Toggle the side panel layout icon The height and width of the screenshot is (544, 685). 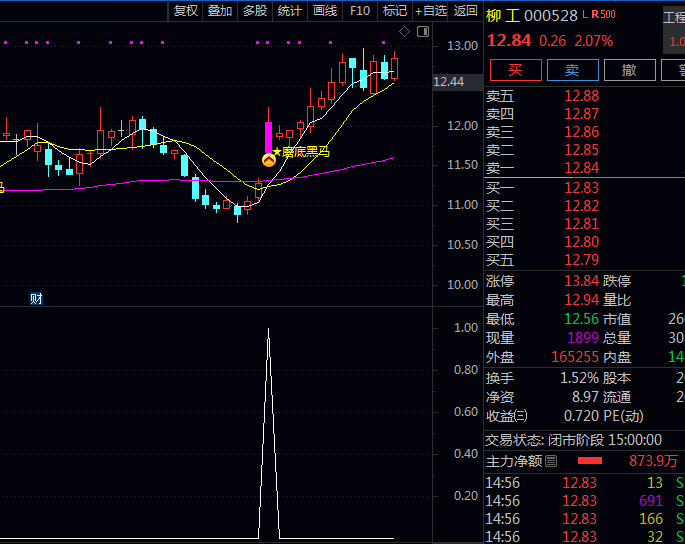(423, 31)
